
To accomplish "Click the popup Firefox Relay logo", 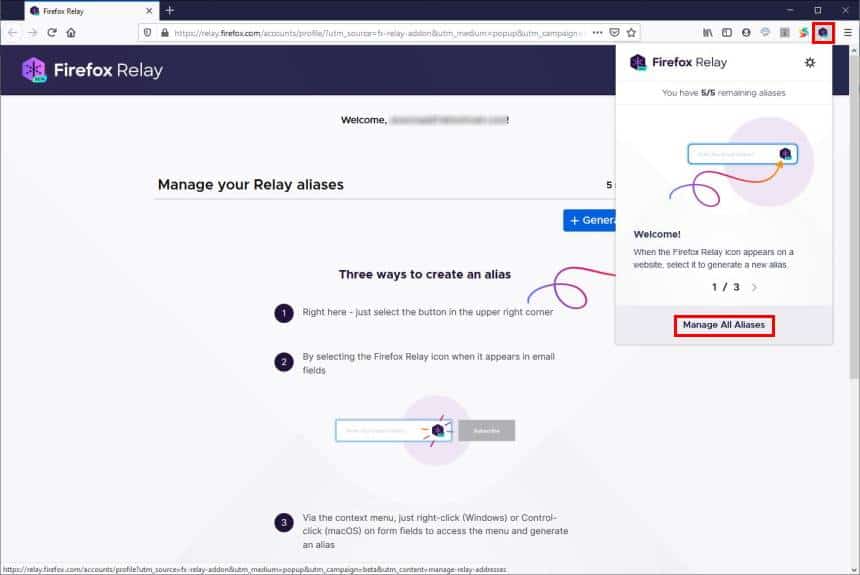I will tap(679, 63).
